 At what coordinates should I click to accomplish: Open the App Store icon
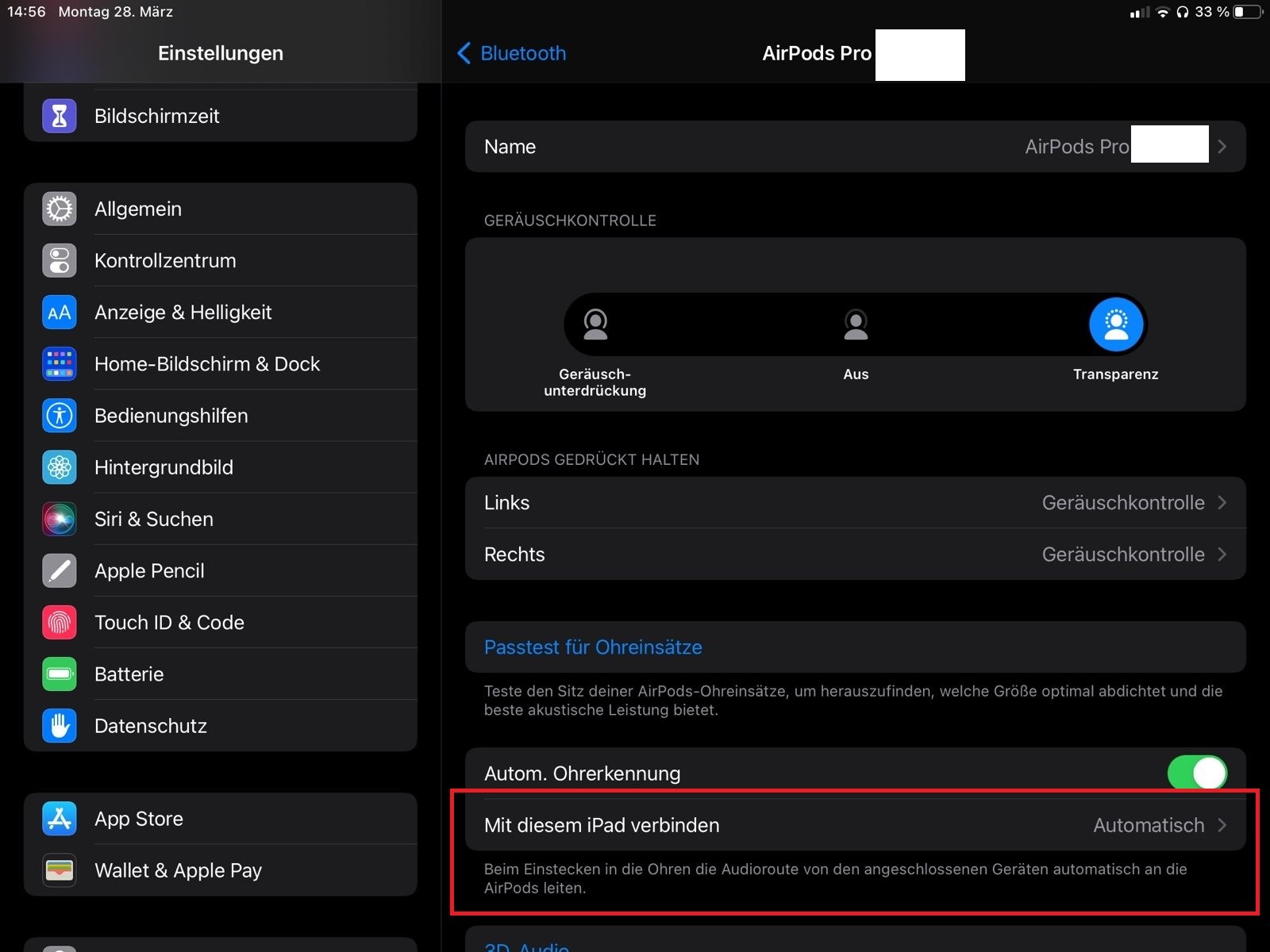click(60, 818)
